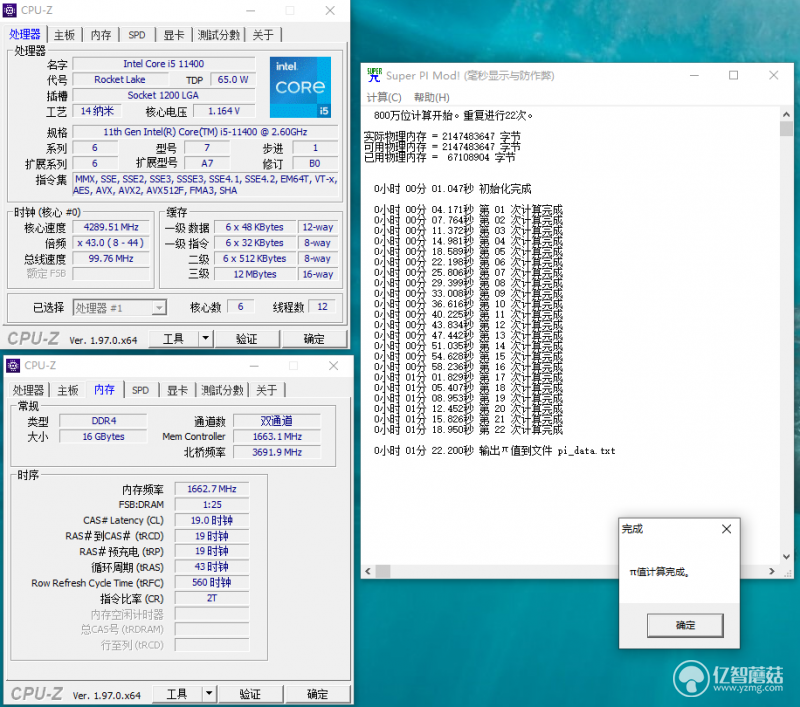800x707 pixels.
Task: Minimize the top CPU-Z window
Action: coord(250,11)
